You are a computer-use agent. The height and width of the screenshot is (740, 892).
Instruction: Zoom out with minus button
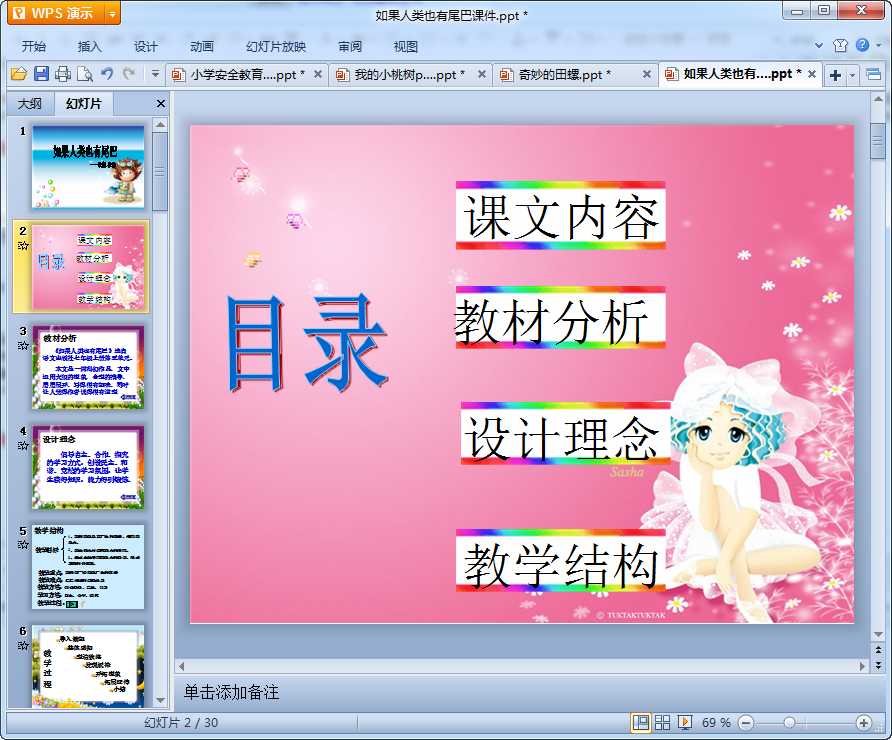click(746, 723)
